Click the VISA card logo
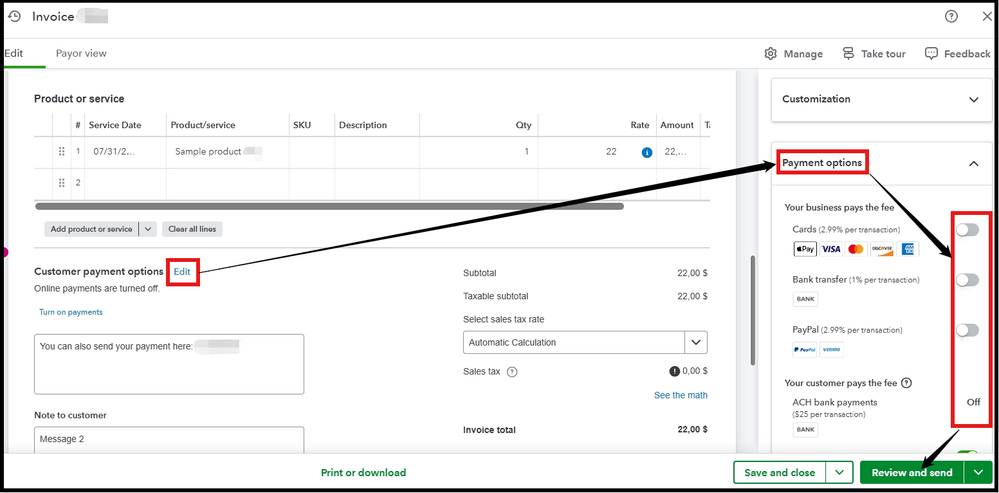 [x=831, y=249]
